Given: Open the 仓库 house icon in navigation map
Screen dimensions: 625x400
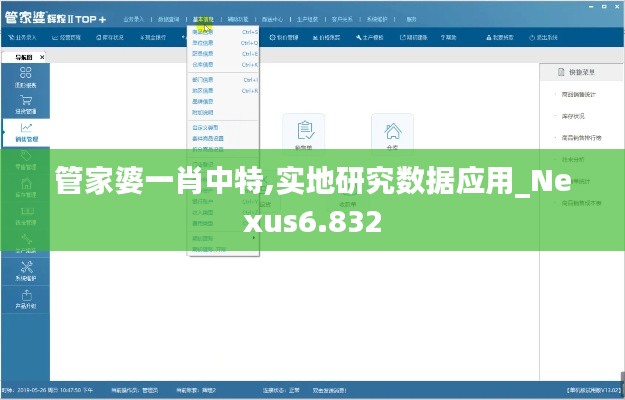Looking at the screenshot, I should click(x=392, y=133).
